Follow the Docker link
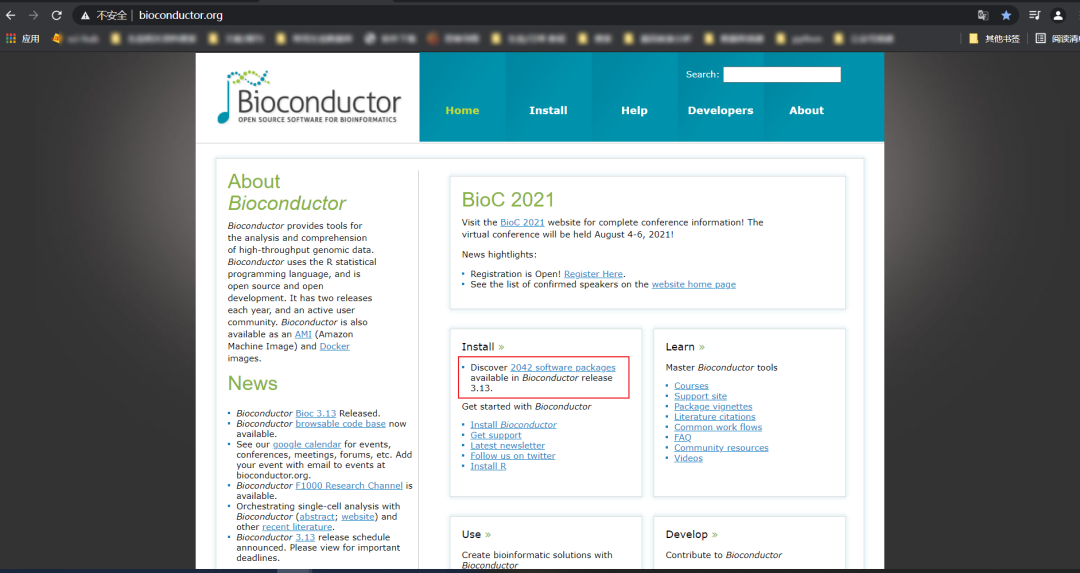The width and height of the screenshot is (1080, 573). click(335, 346)
